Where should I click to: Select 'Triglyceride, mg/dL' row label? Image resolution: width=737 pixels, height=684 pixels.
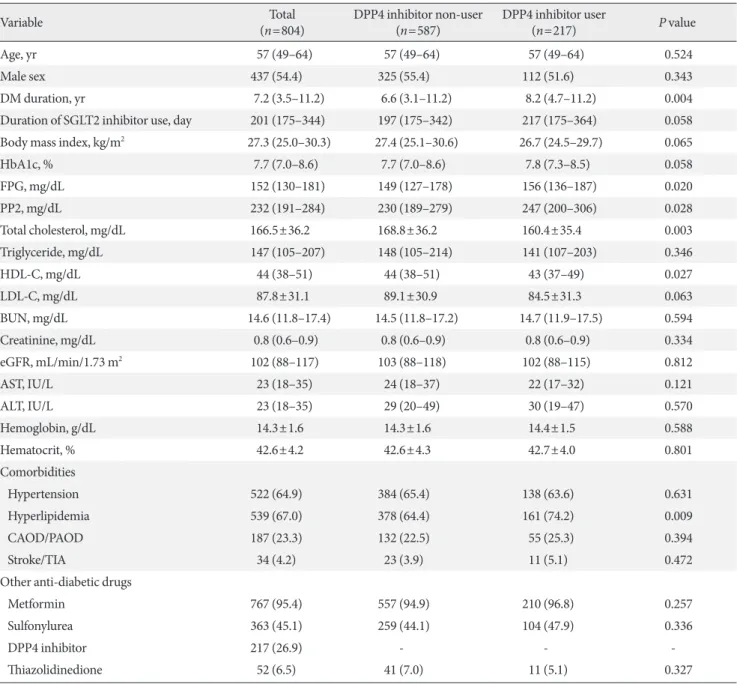[x=51, y=252]
